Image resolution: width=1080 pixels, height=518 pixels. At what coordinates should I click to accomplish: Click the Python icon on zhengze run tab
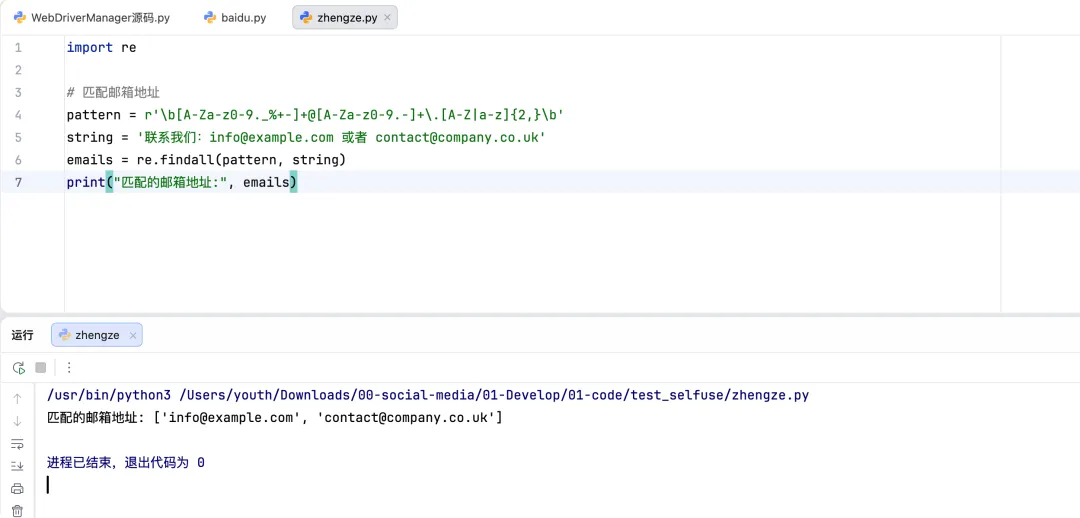(65, 335)
